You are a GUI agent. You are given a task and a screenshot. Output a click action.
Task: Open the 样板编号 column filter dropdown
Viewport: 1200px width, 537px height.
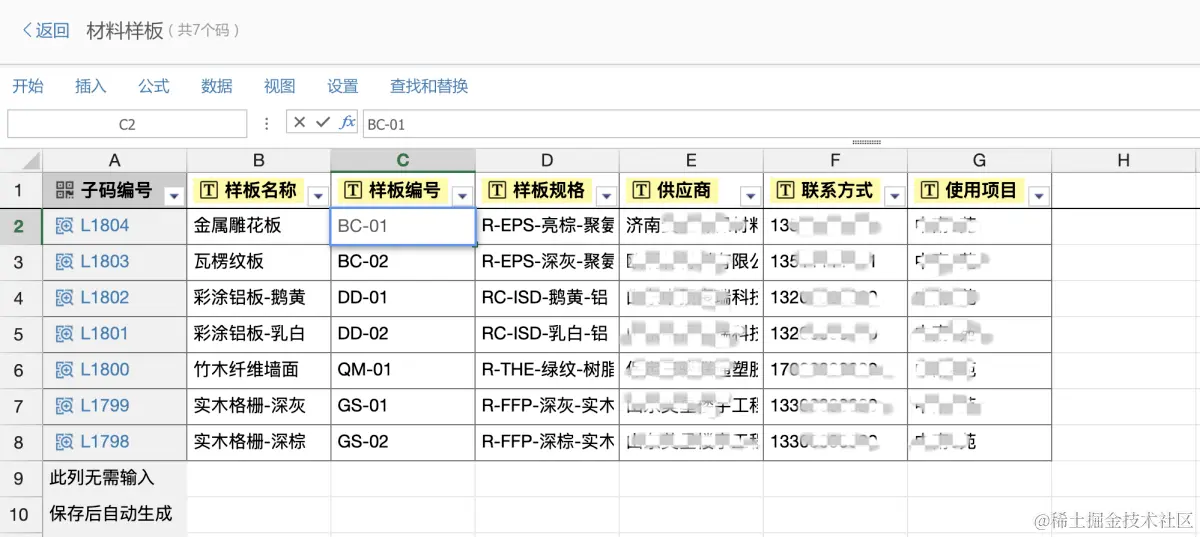point(462,195)
